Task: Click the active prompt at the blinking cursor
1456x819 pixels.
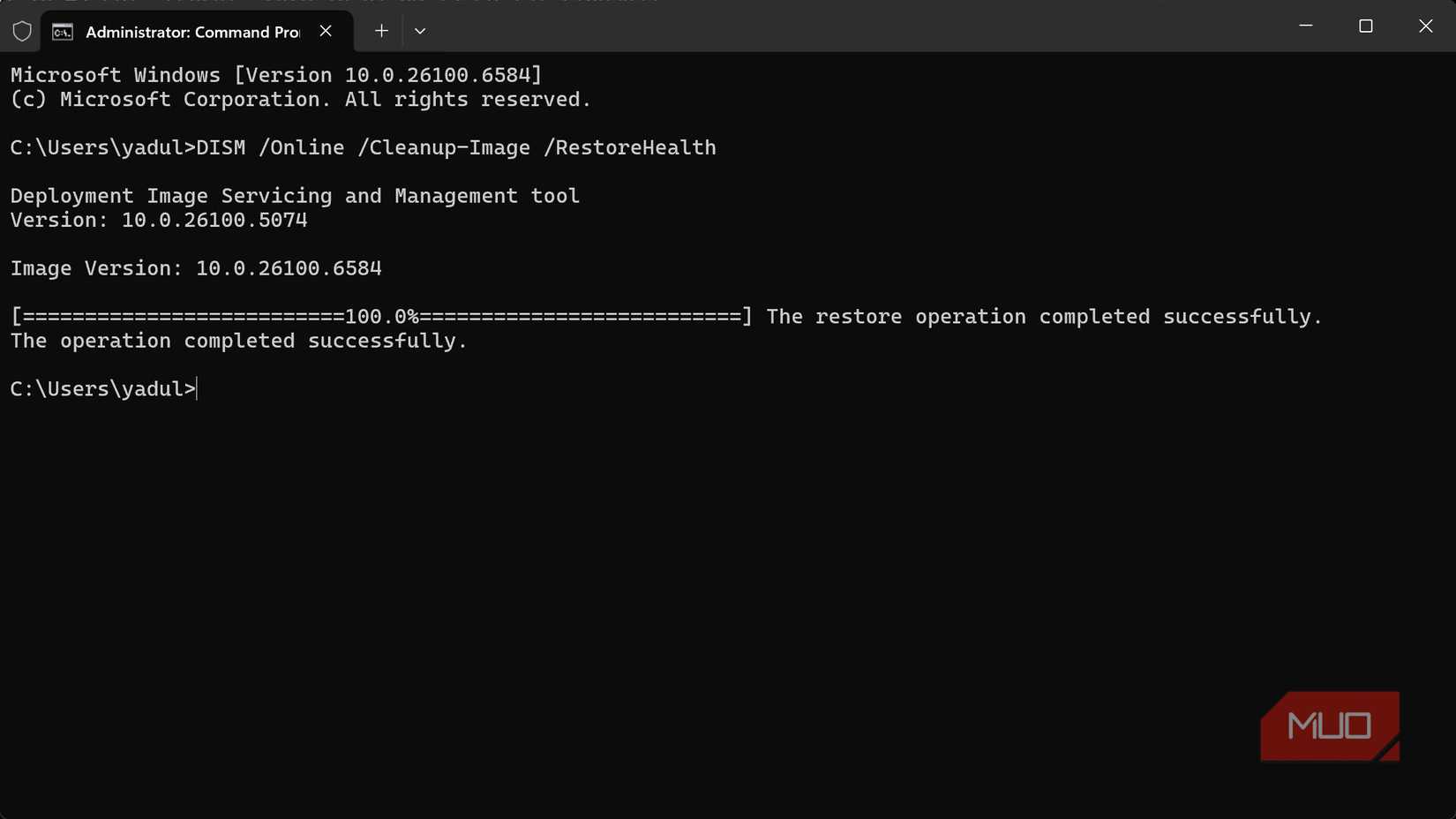Action: coord(198,389)
